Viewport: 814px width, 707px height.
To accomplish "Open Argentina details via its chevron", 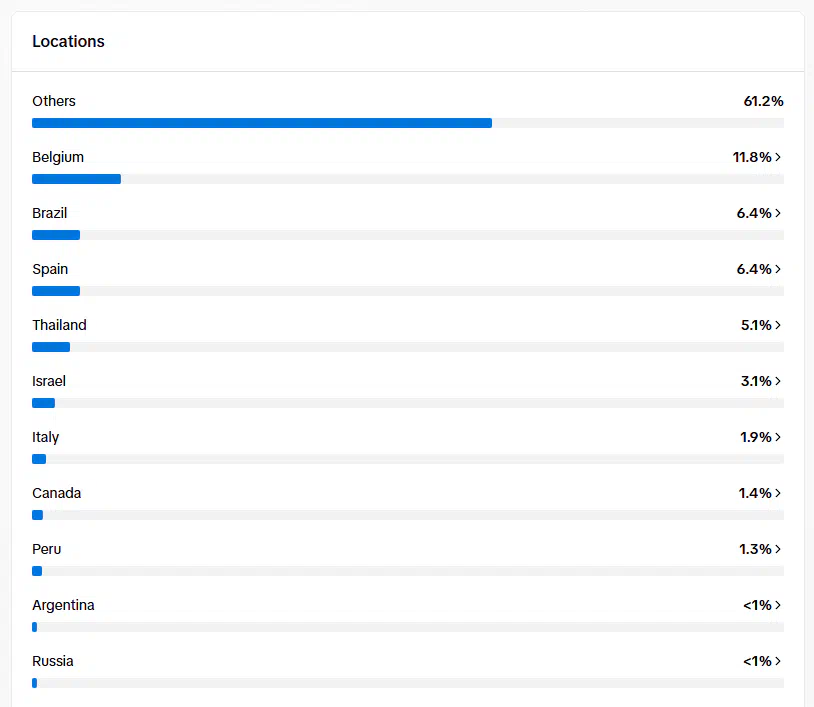I will (778, 605).
